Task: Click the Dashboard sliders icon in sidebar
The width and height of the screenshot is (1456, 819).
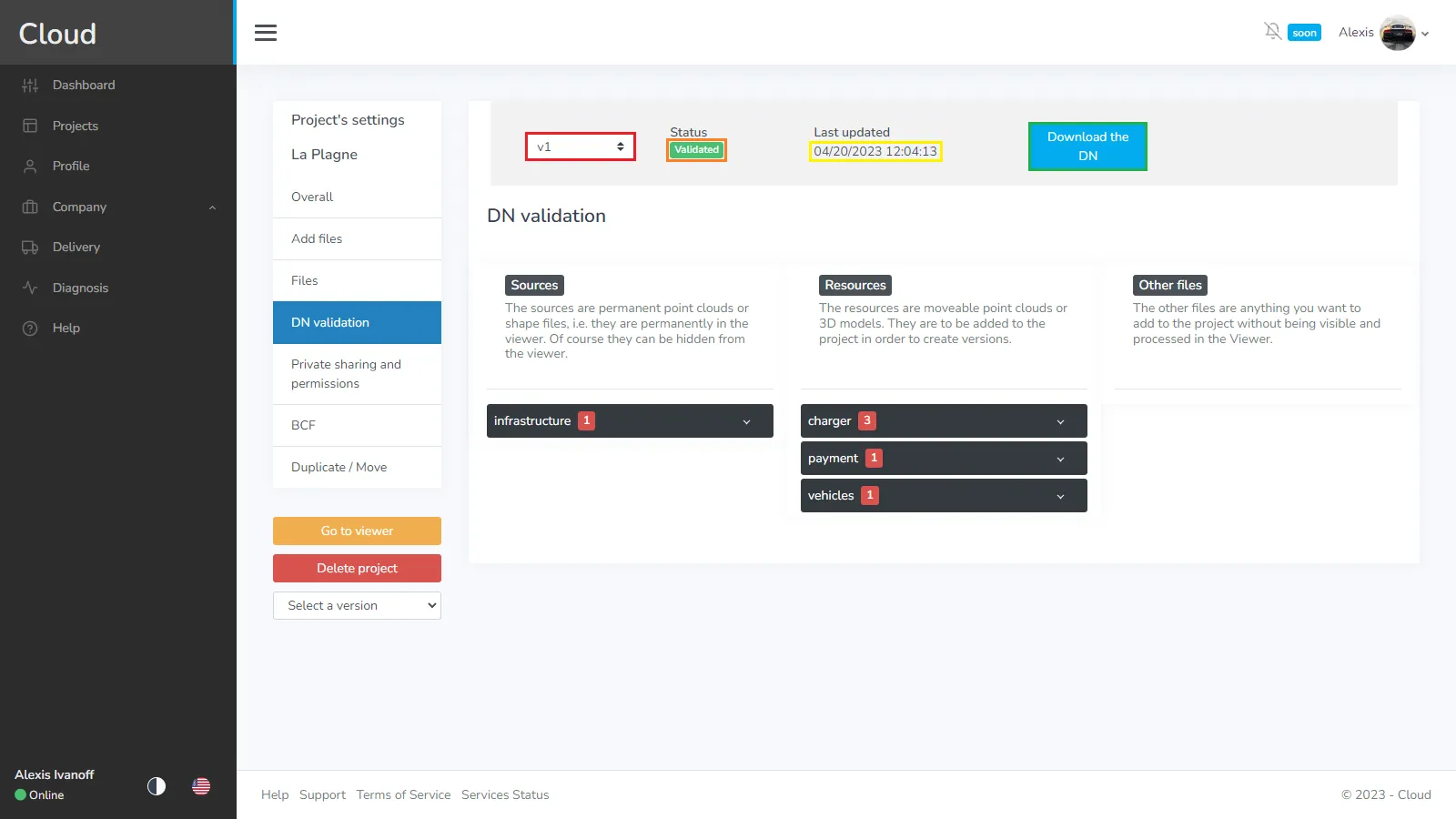Action: (x=30, y=86)
